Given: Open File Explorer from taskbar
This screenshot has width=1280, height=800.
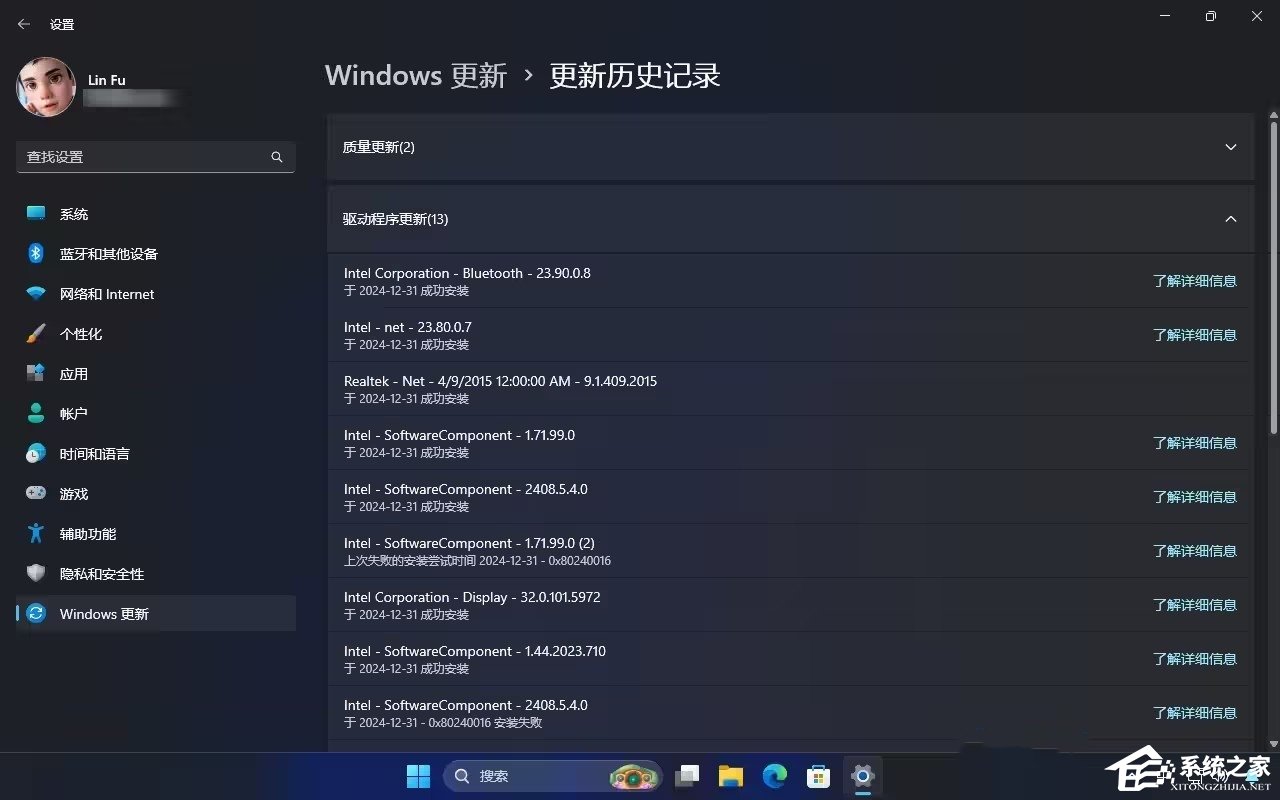Looking at the screenshot, I should tap(731, 776).
